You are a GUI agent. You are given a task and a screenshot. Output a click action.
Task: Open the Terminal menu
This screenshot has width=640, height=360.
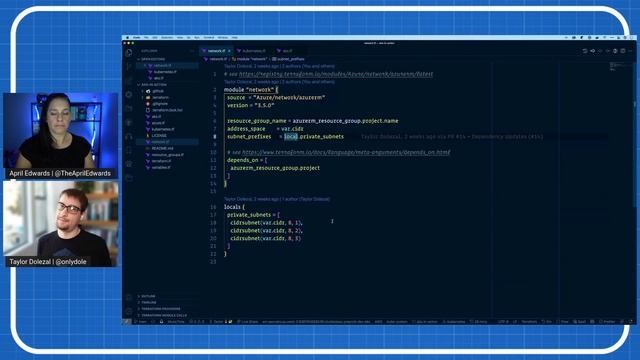tap(209, 38)
